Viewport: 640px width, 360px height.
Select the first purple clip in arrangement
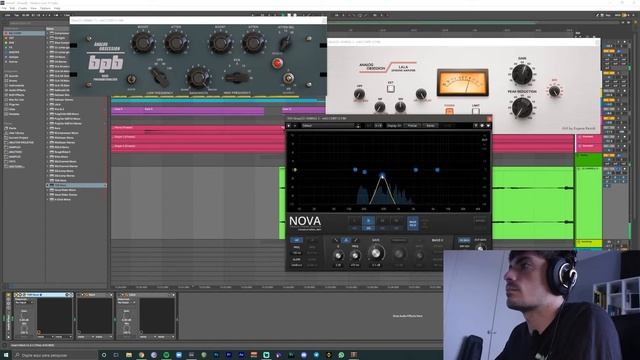127,110
